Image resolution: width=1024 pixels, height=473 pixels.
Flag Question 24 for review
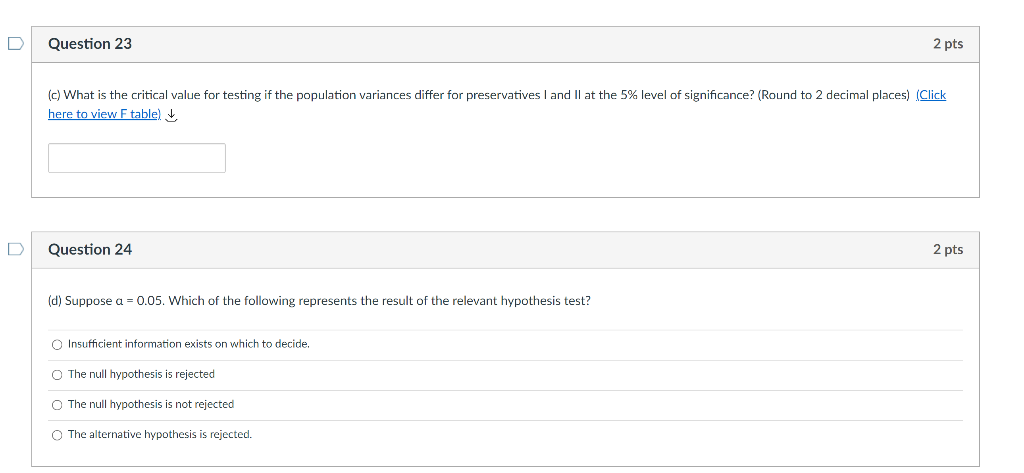(14, 249)
